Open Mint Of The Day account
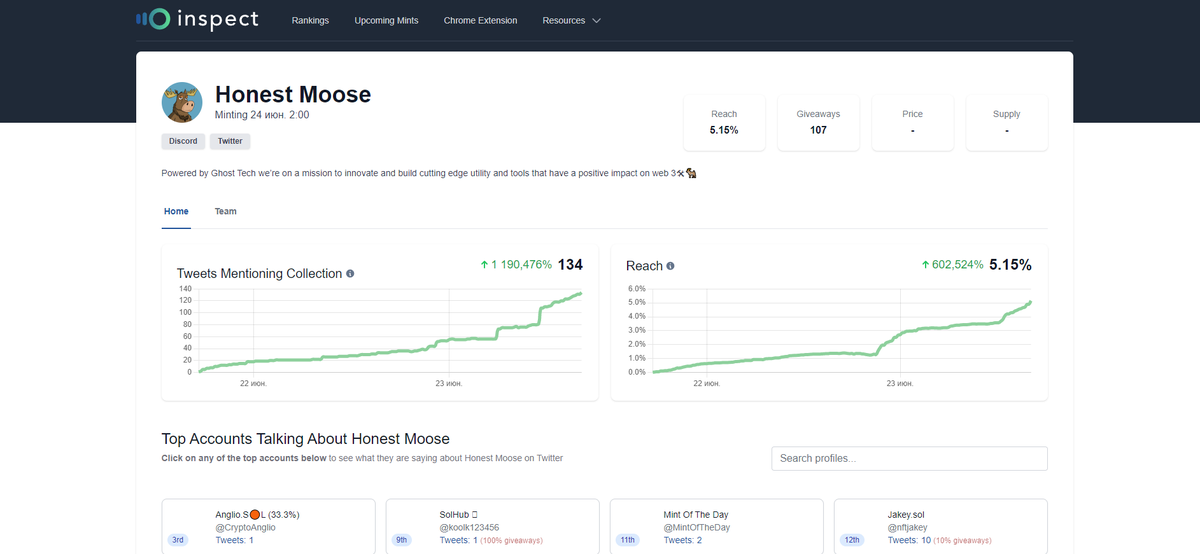The image size is (1200, 554). click(x=716, y=526)
